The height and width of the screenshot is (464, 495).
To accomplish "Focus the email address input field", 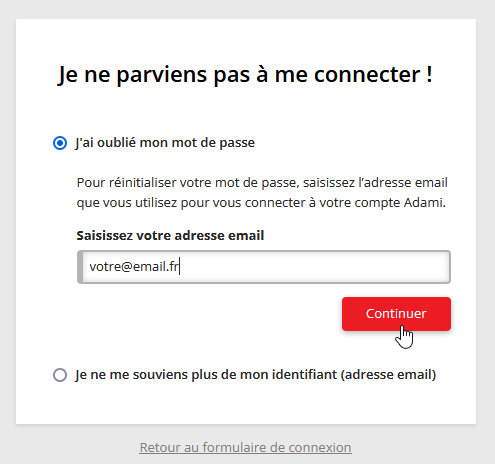I will click(x=264, y=267).
